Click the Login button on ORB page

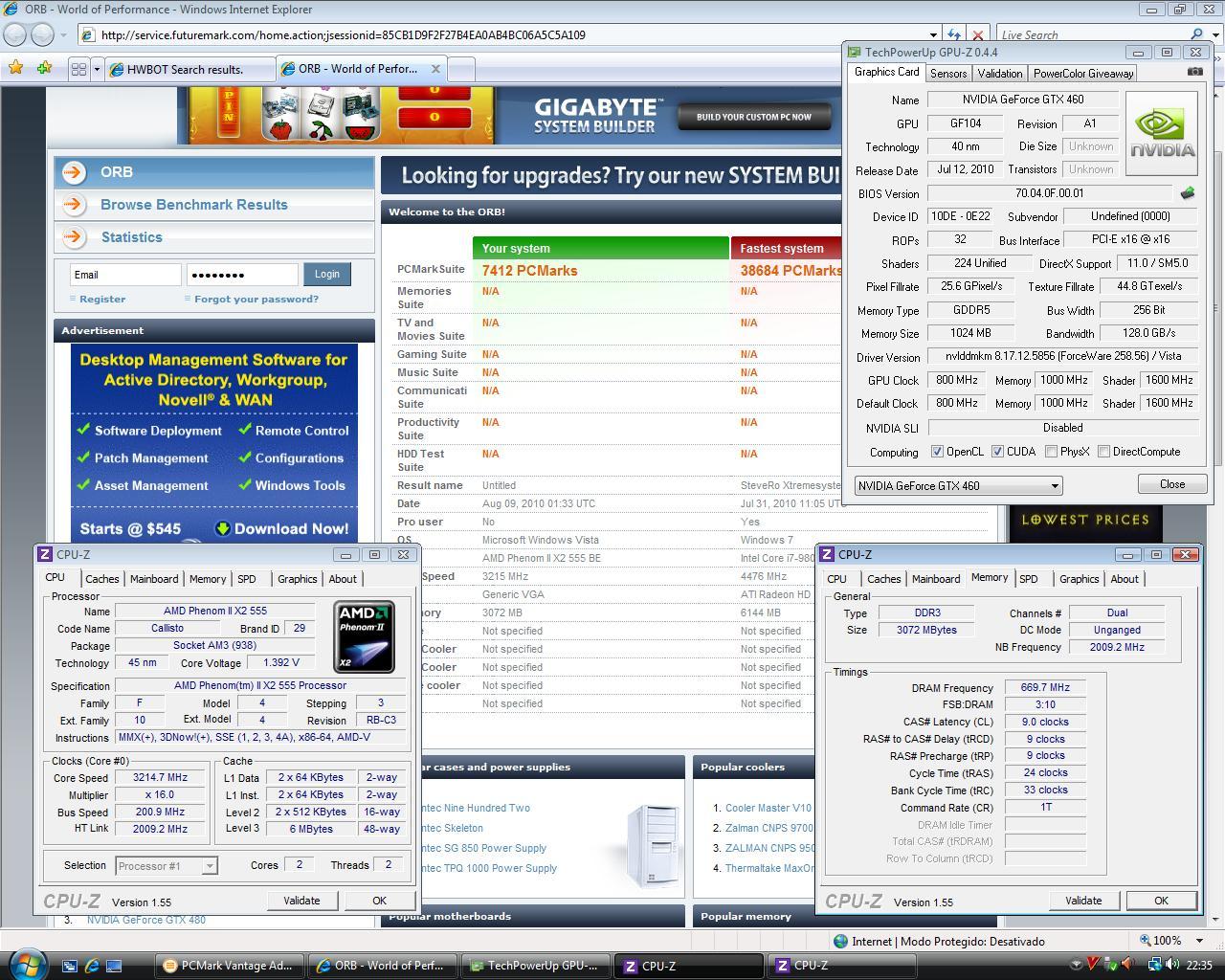click(x=327, y=274)
